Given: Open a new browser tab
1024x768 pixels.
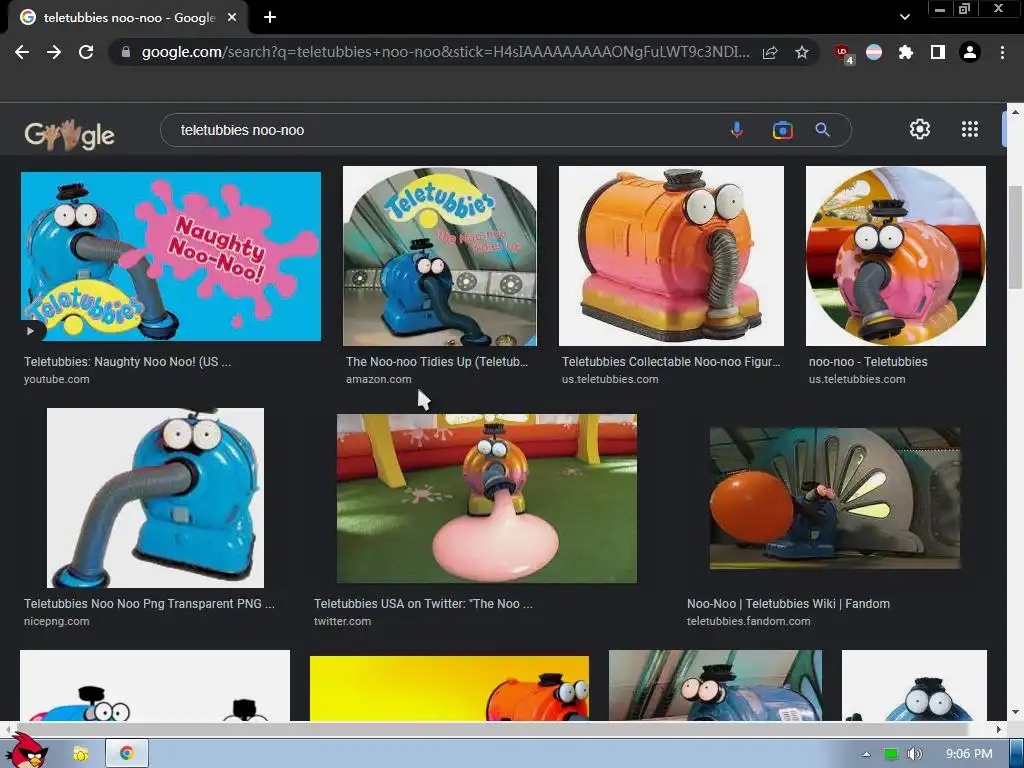Looking at the screenshot, I should click(270, 18).
